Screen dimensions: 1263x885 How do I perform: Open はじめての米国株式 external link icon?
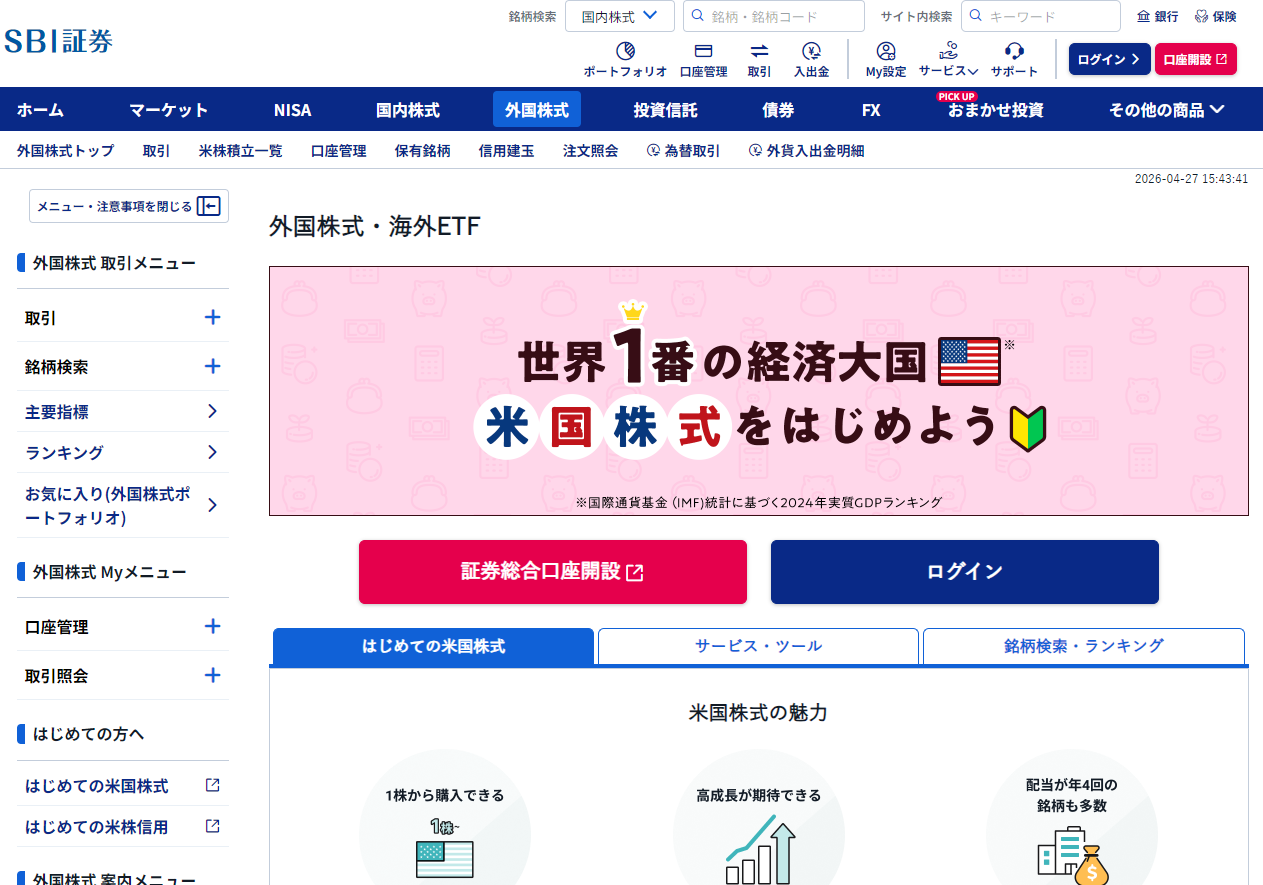[x=210, y=786]
